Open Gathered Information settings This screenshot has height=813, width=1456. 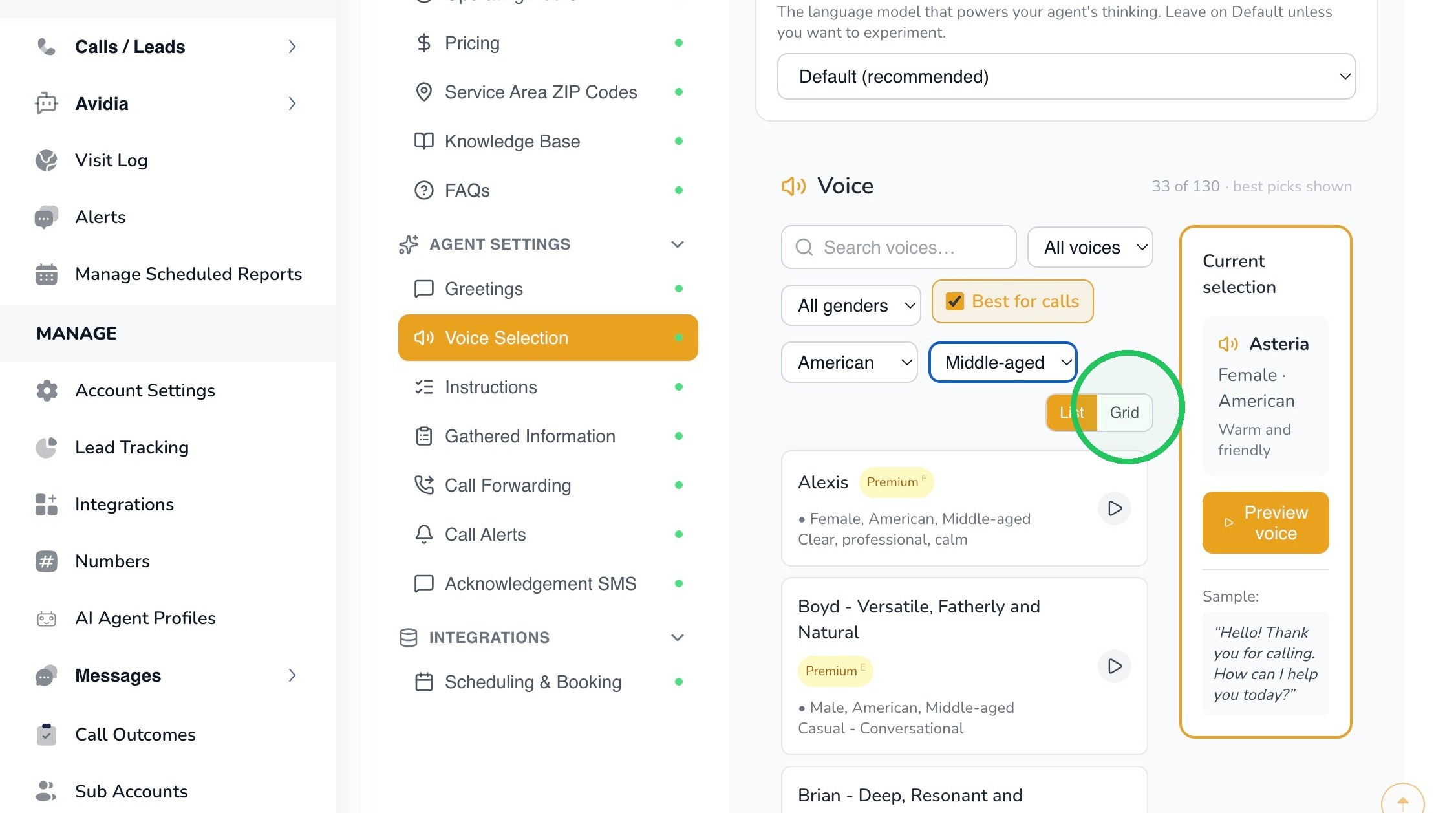[x=548, y=436]
